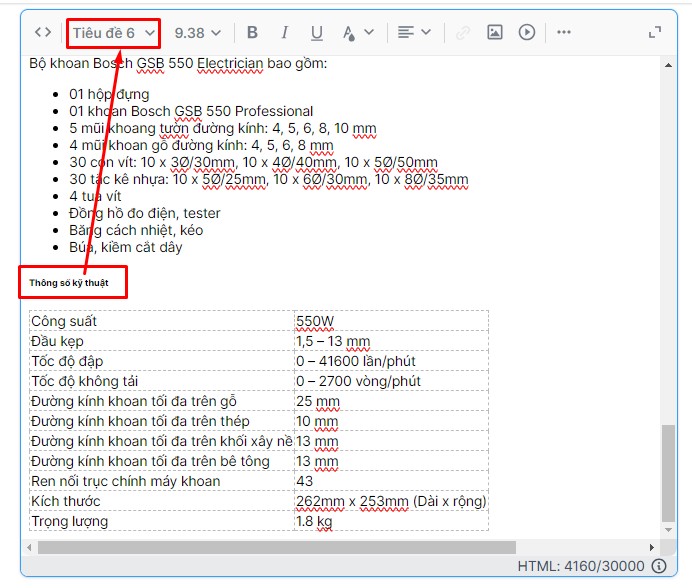Click the bullet '01 hộp đựng'
Screen dimensions: 692x588
pos(109,94)
